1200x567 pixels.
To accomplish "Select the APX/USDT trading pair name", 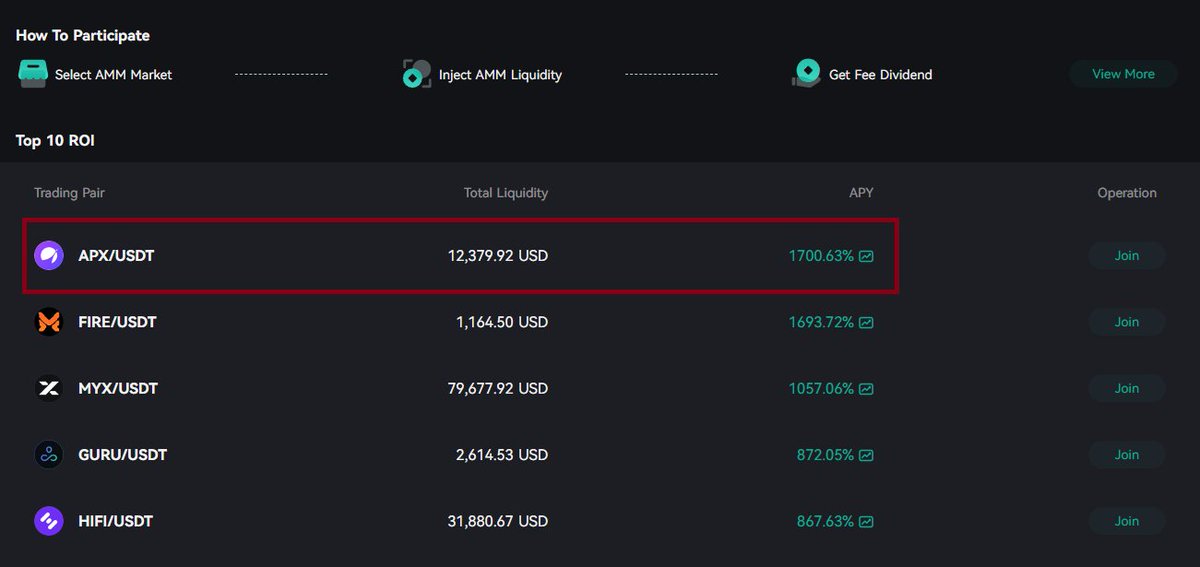I will pos(116,256).
